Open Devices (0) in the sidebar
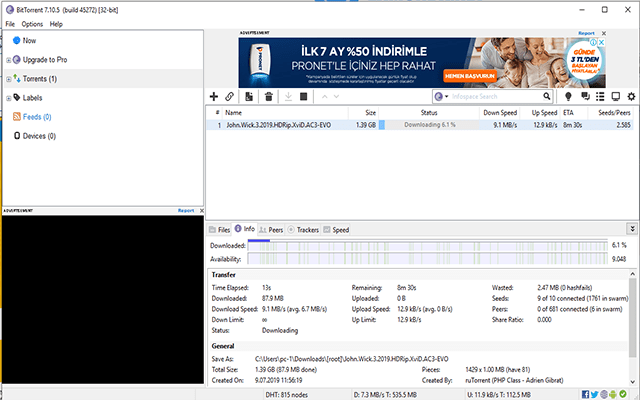640x400 pixels. click(x=39, y=136)
